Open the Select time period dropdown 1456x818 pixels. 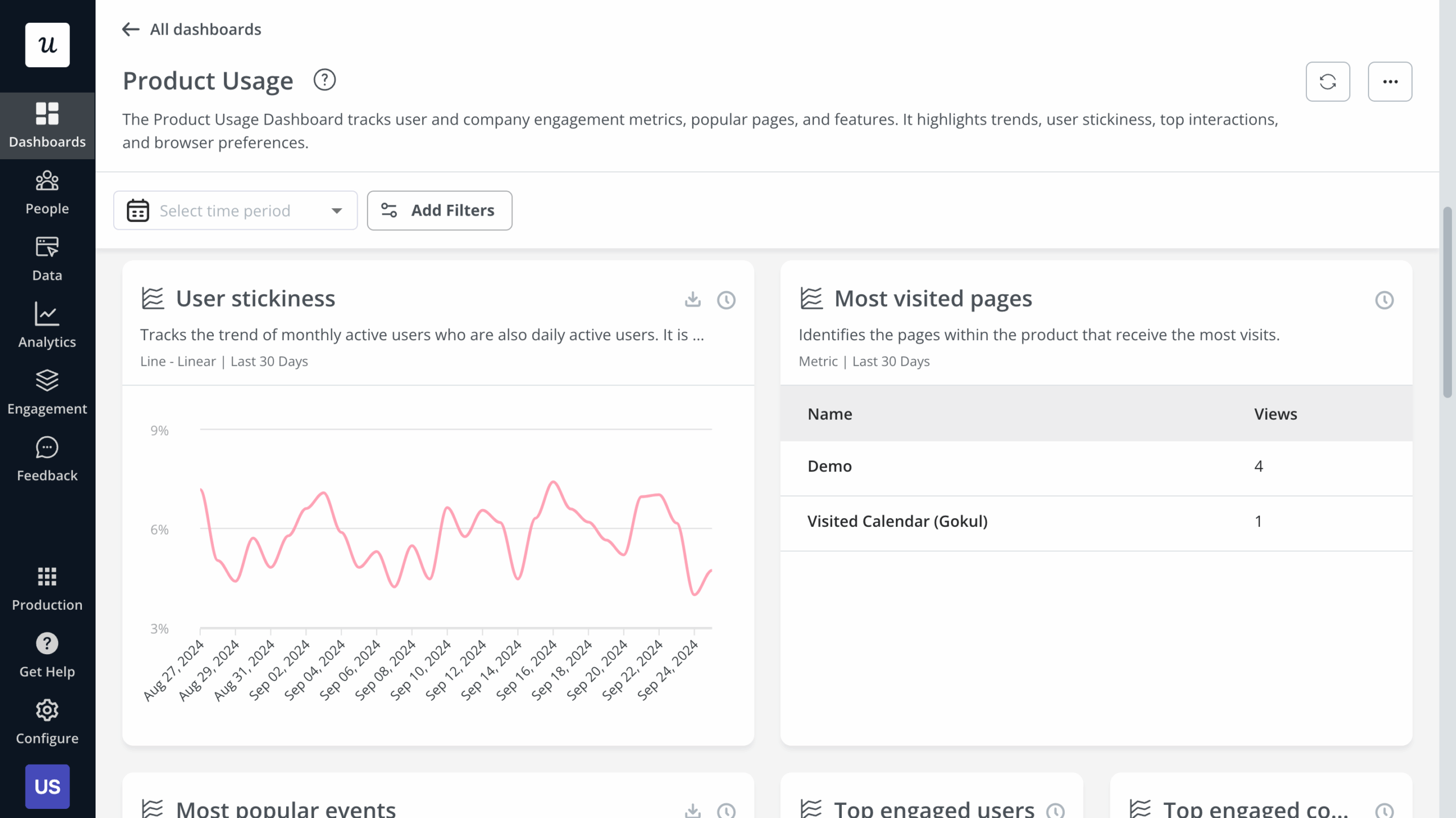pos(234,210)
